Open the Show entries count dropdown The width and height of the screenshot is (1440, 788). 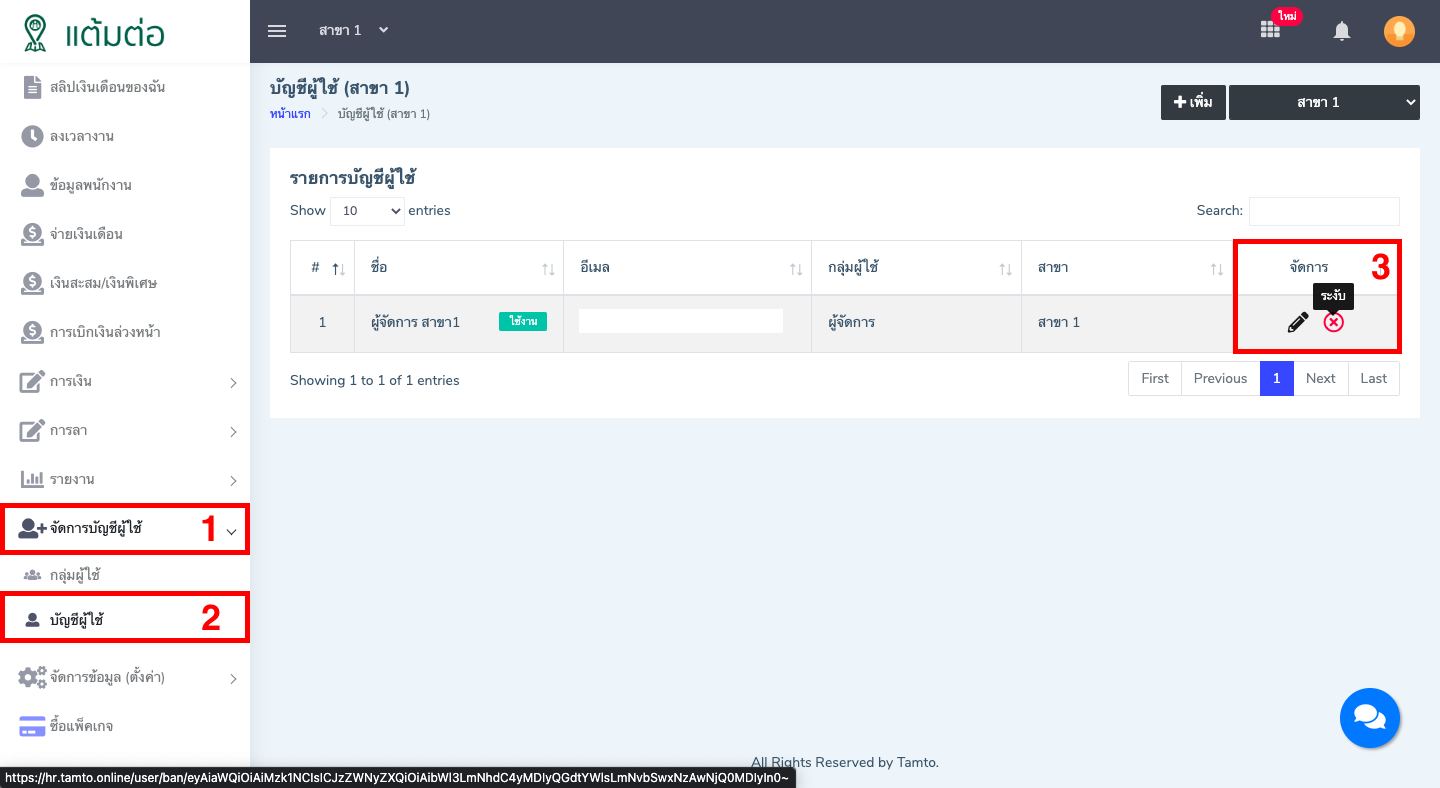click(x=367, y=211)
